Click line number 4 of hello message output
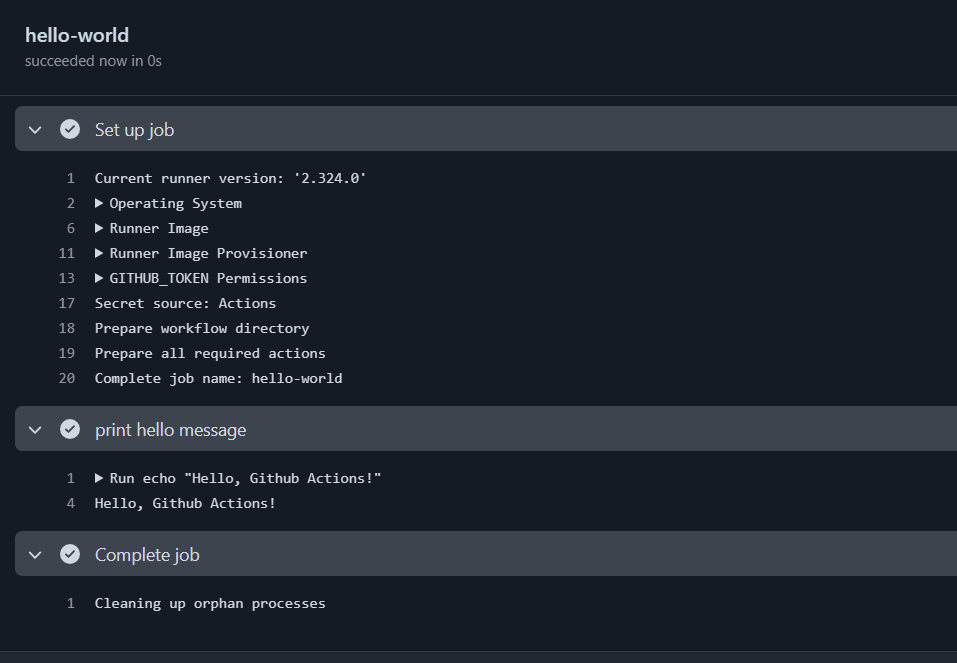This screenshot has height=663, width=957. [x=71, y=504]
